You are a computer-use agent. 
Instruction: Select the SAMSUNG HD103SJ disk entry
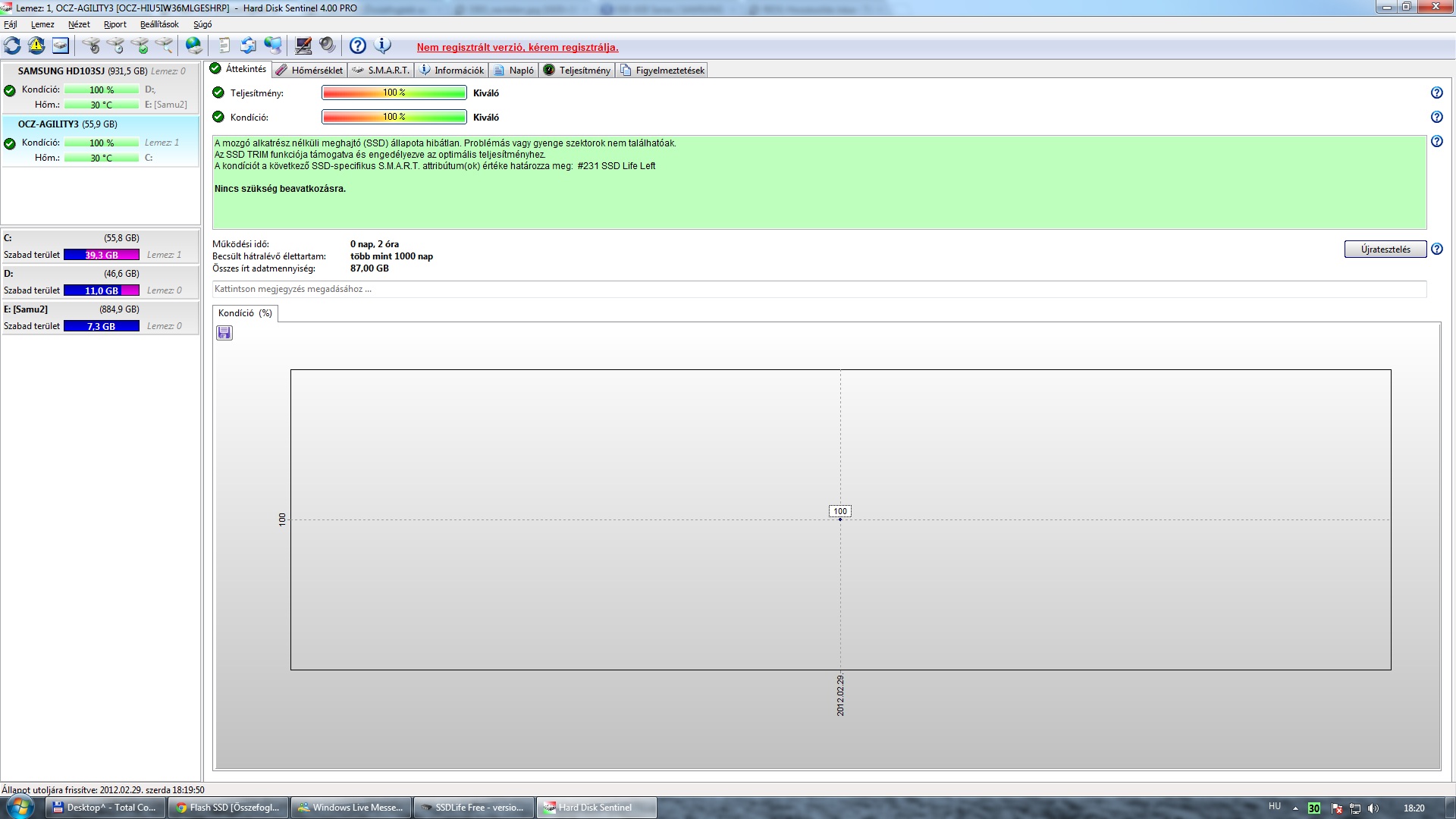pos(100,88)
